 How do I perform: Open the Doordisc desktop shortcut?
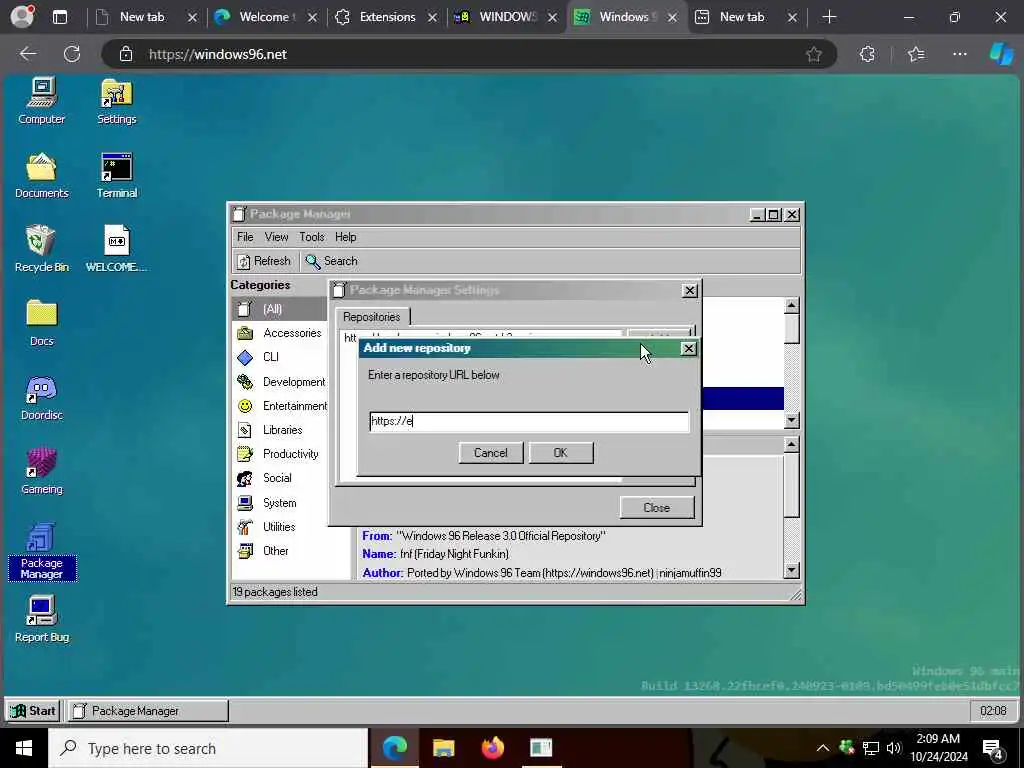[x=42, y=397]
